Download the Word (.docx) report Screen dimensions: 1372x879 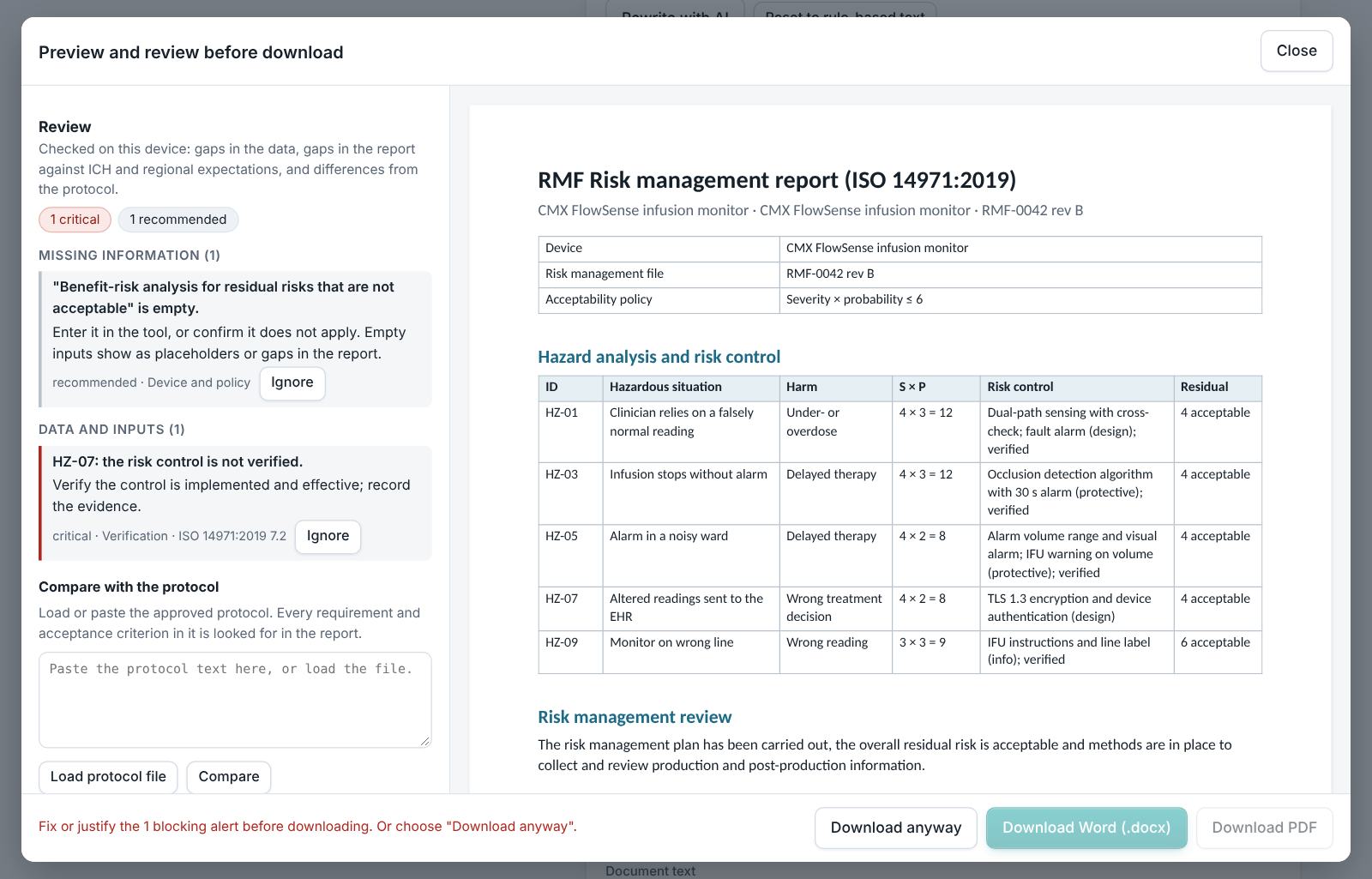point(1086,828)
